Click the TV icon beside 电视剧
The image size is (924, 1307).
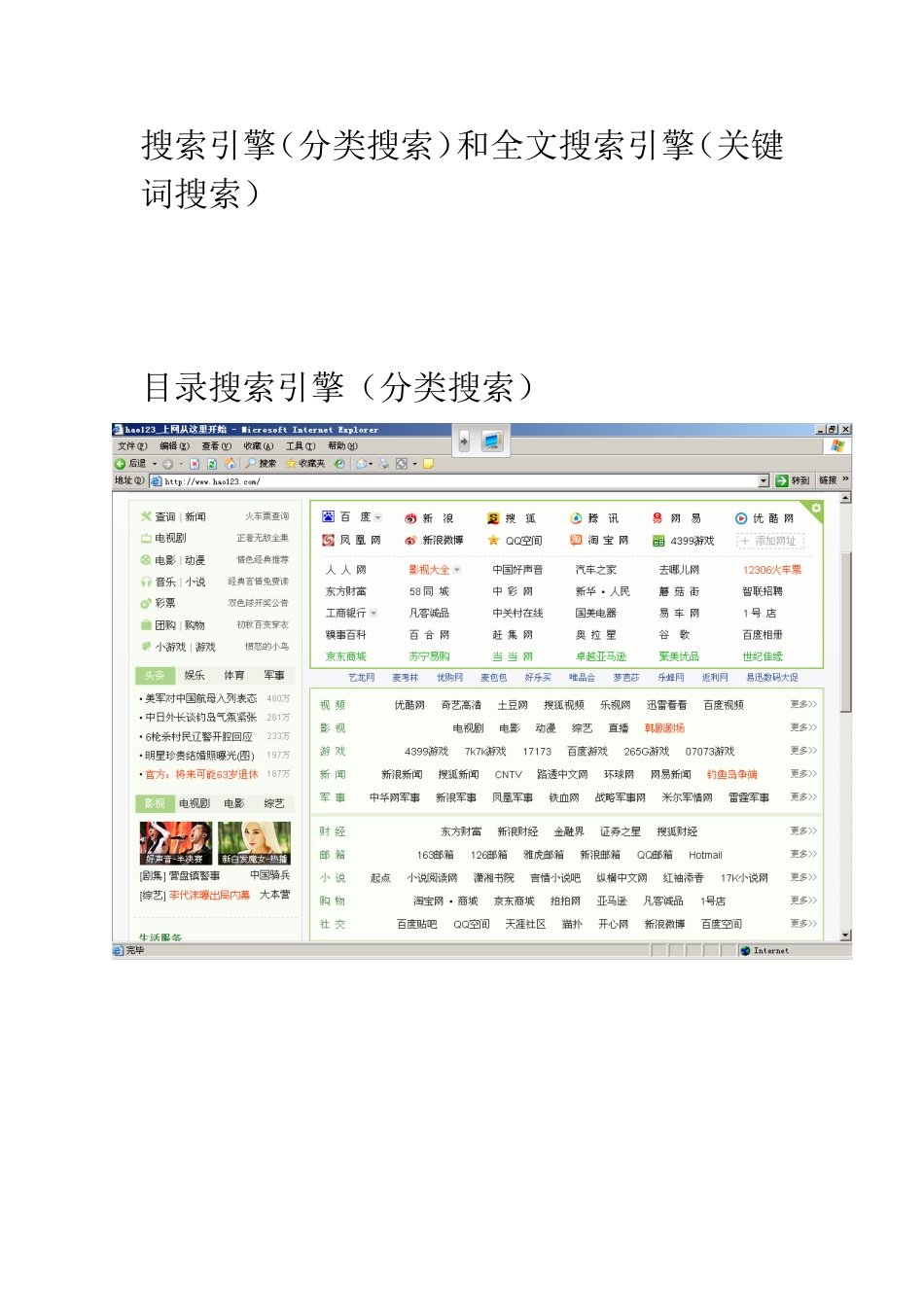point(146,538)
